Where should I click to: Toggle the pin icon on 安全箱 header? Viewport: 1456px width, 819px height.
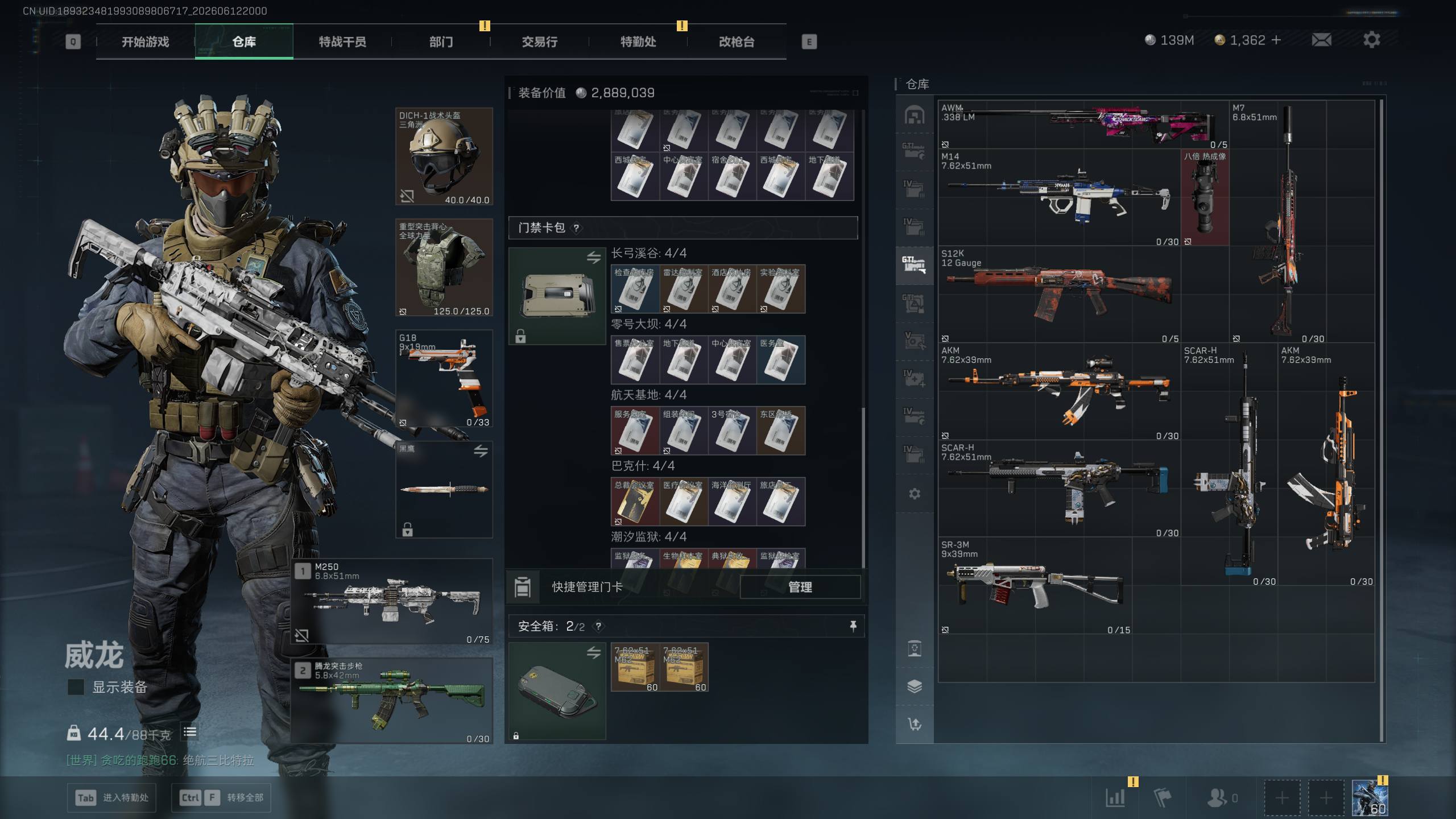pyautogui.click(x=853, y=626)
